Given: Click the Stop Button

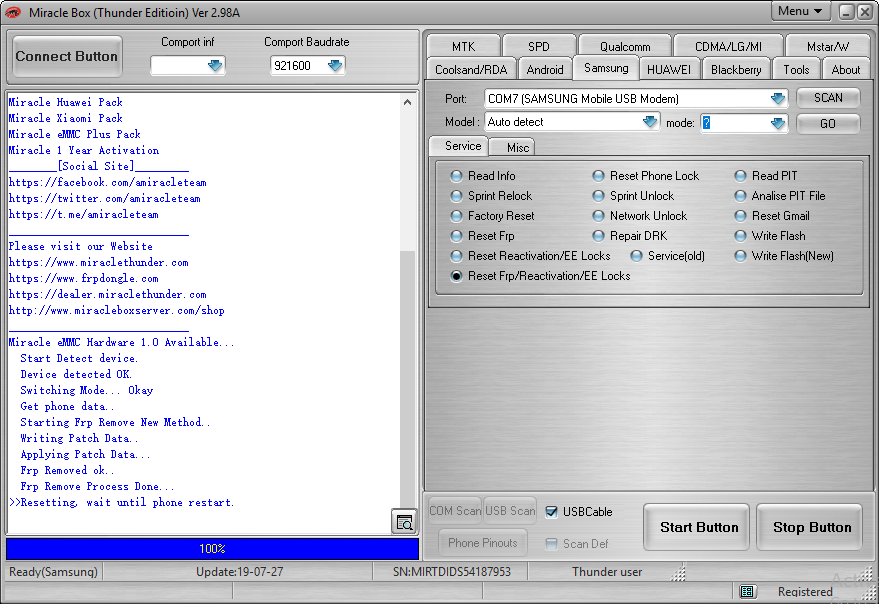Looking at the screenshot, I should [x=809, y=527].
